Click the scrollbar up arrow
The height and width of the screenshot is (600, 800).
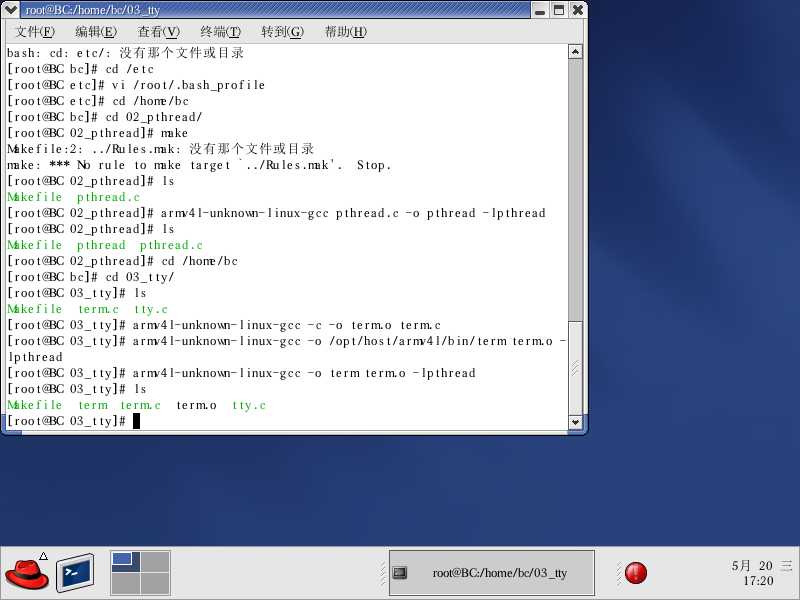[x=575, y=52]
